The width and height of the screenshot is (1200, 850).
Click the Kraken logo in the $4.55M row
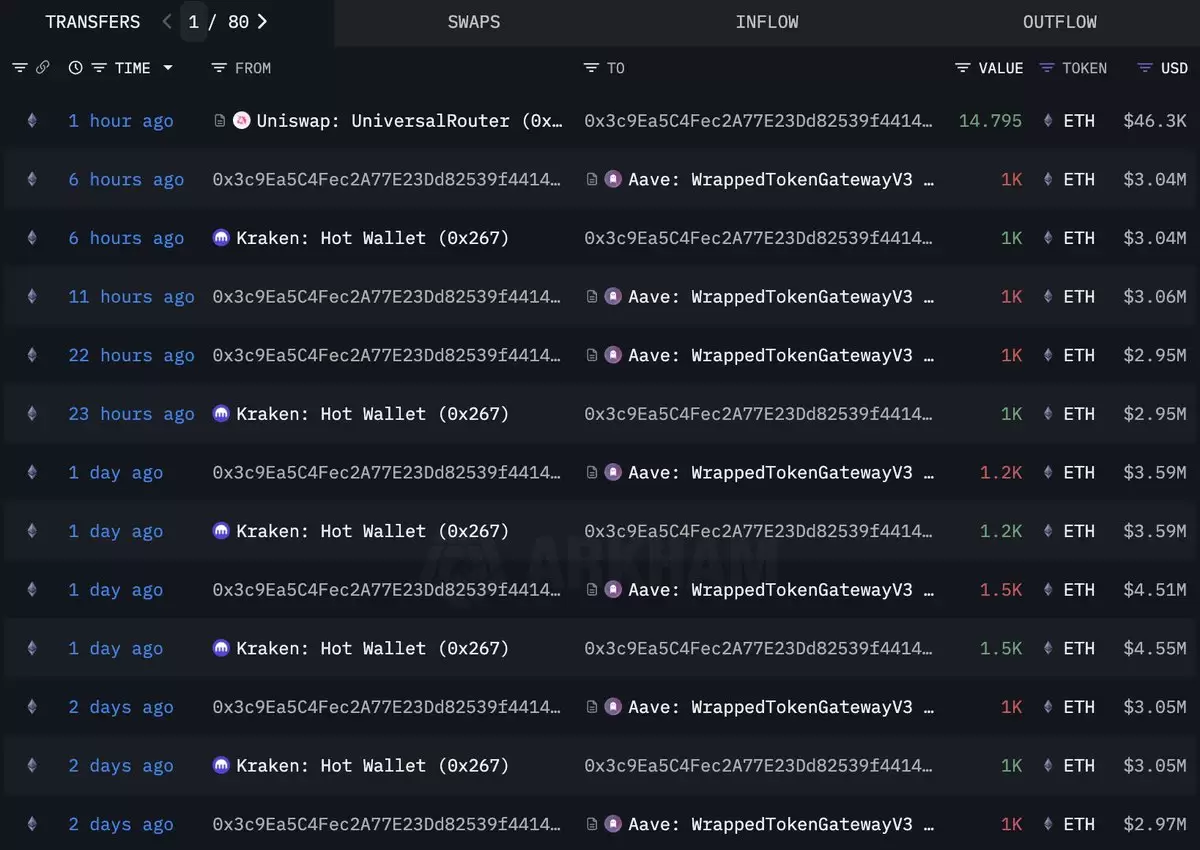tap(222, 649)
